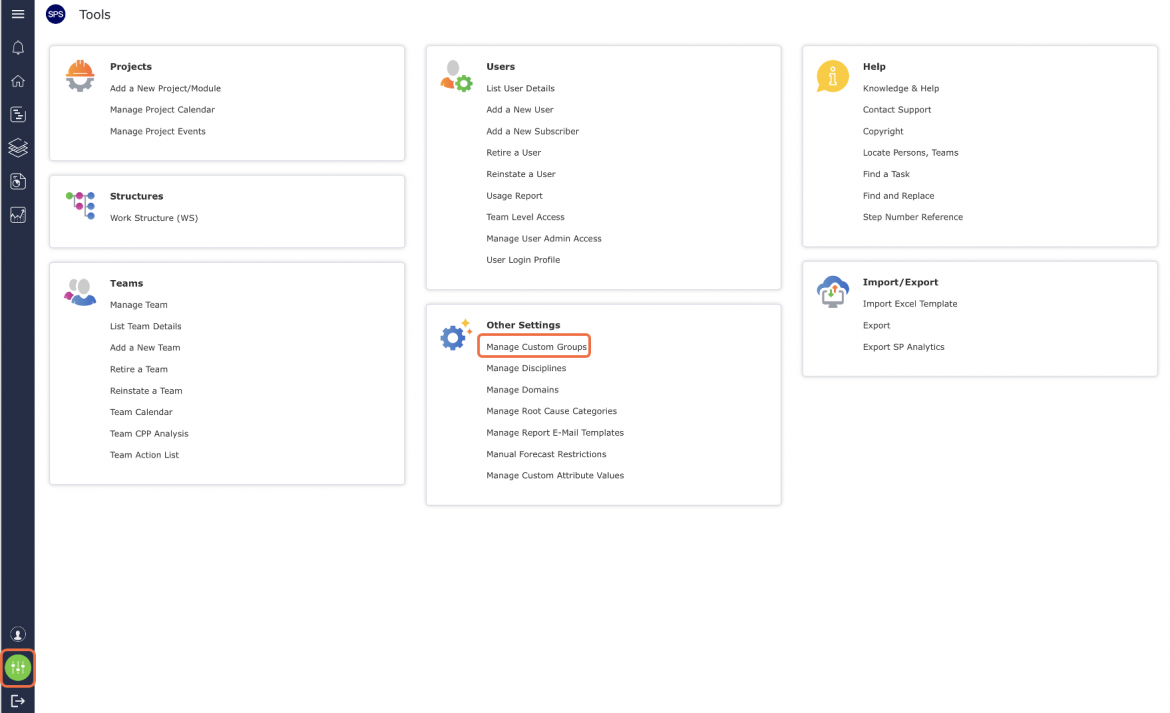Select Reinstate a User
Image resolution: width=1170 pixels, height=713 pixels.
tap(521, 175)
